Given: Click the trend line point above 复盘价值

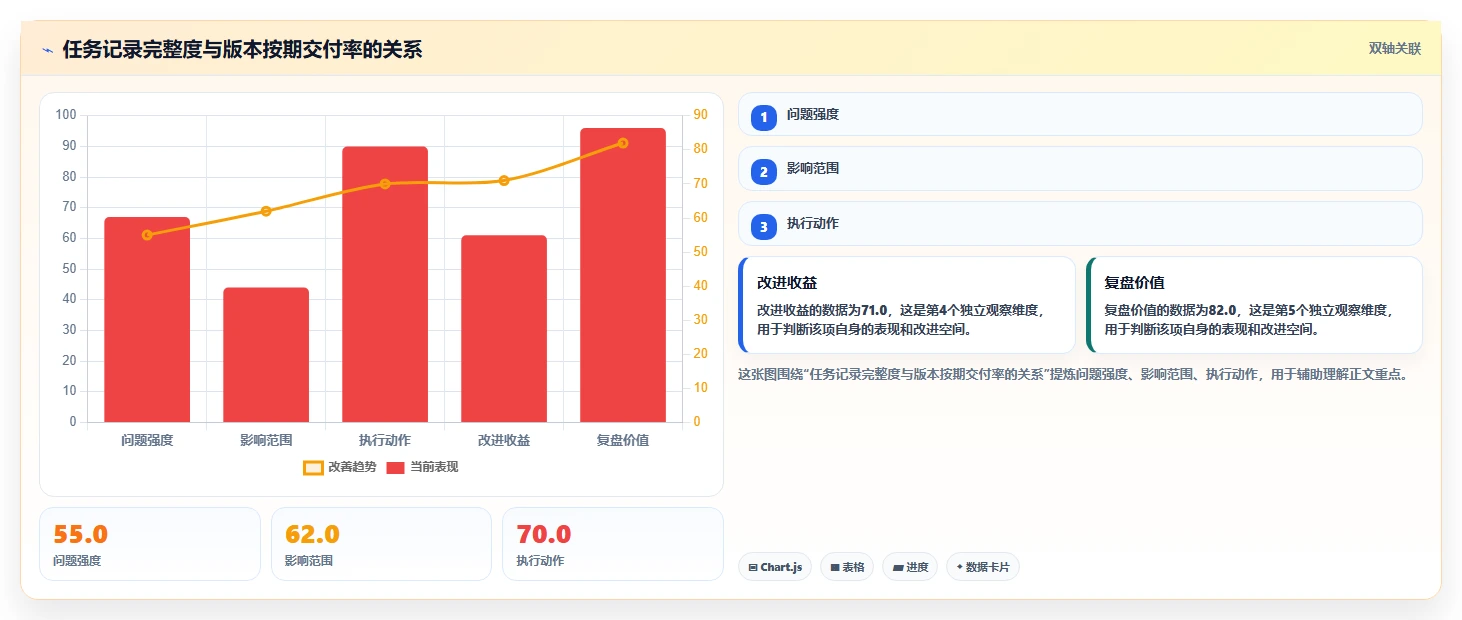Looking at the screenshot, I should pos(623,143).
